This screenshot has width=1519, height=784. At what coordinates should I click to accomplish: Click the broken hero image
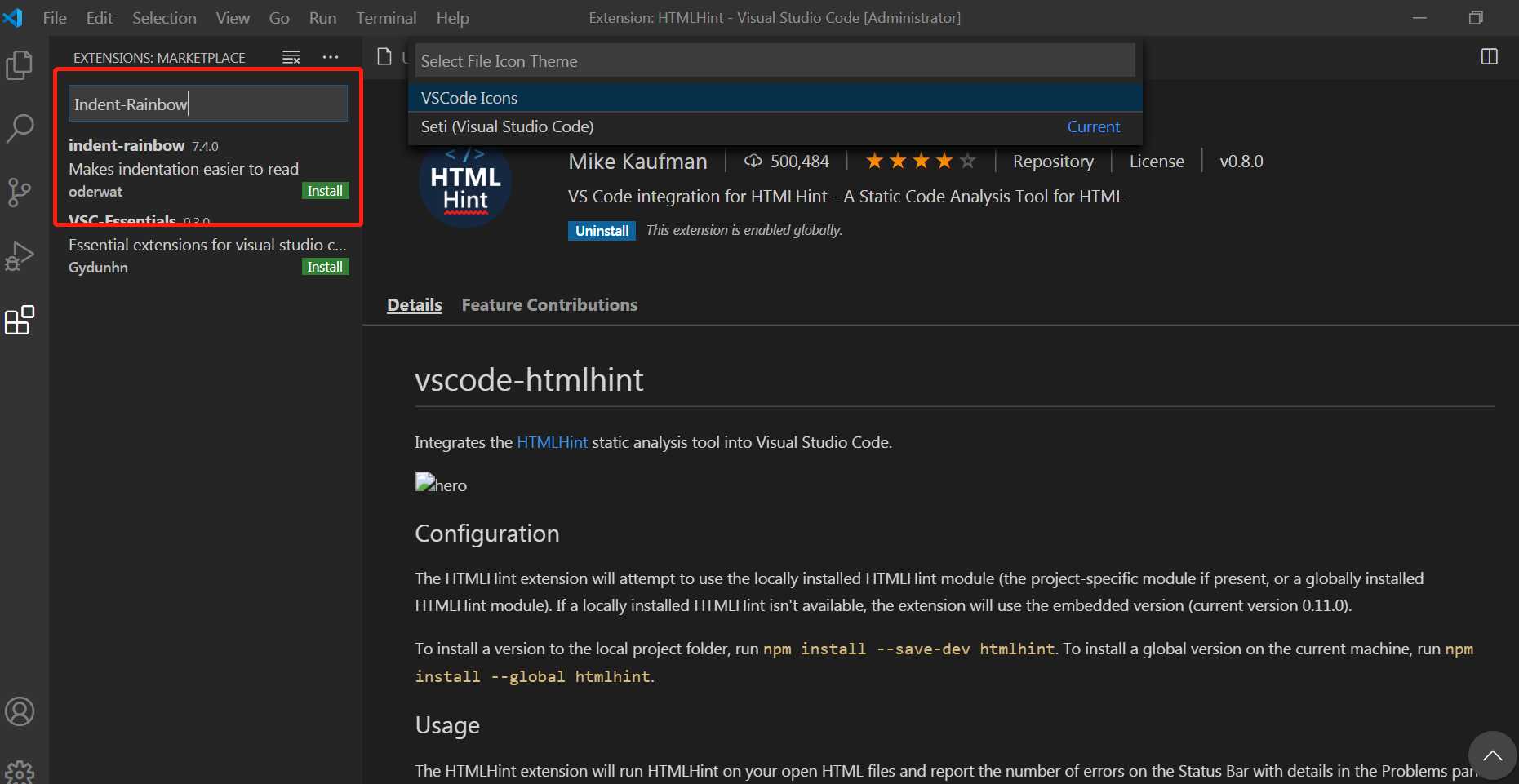pyautogui.click(x=441, y=484)
